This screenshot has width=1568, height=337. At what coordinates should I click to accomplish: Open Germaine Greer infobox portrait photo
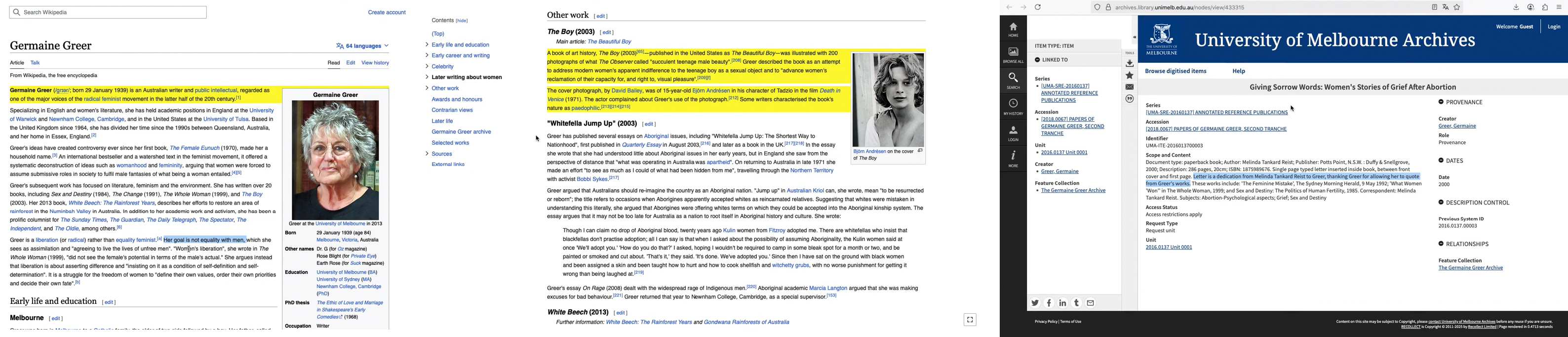coord(335,160)
